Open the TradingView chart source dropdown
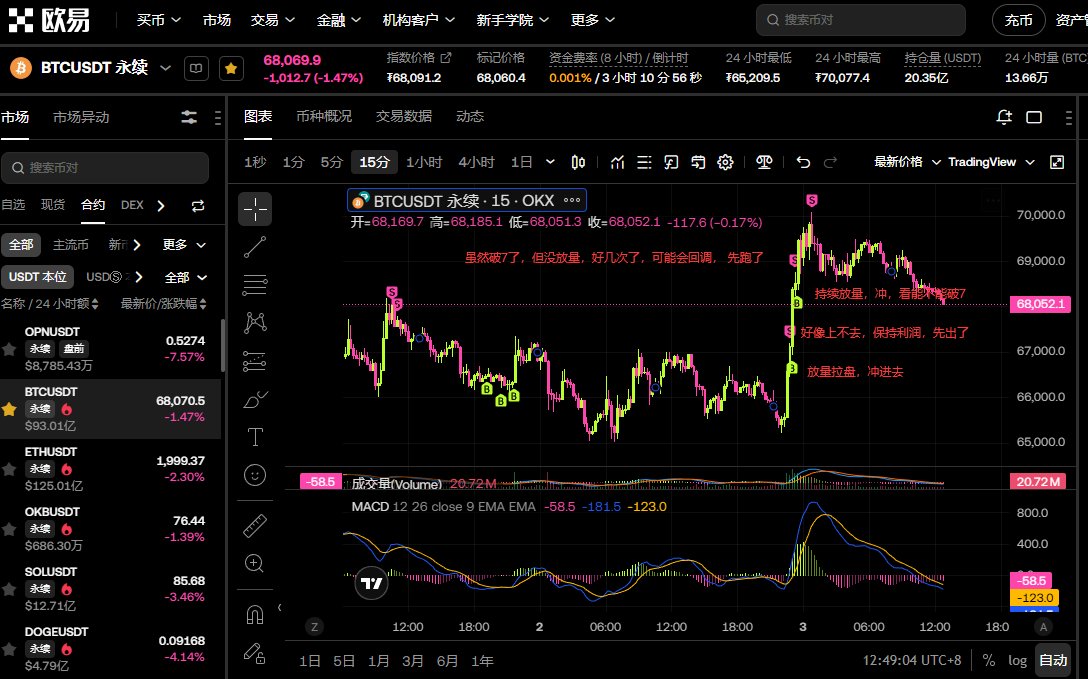1088x679 pixels. click(992, 162)
